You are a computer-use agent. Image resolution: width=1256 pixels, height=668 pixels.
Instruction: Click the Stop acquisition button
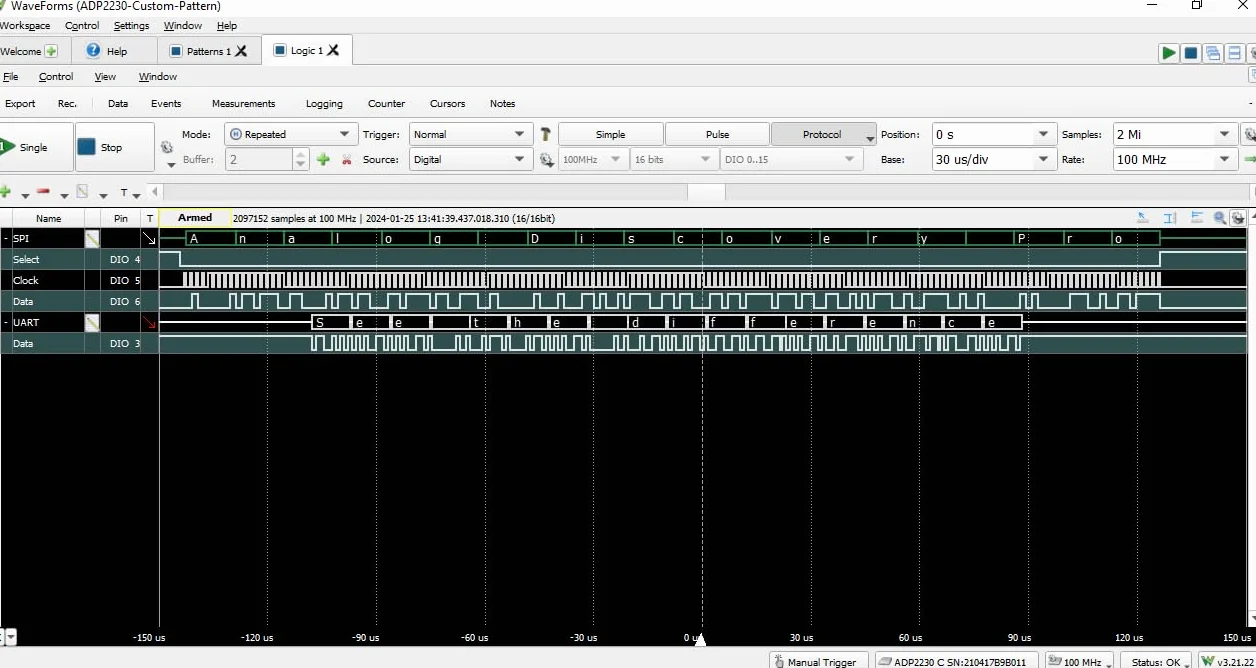coord(114,147)
